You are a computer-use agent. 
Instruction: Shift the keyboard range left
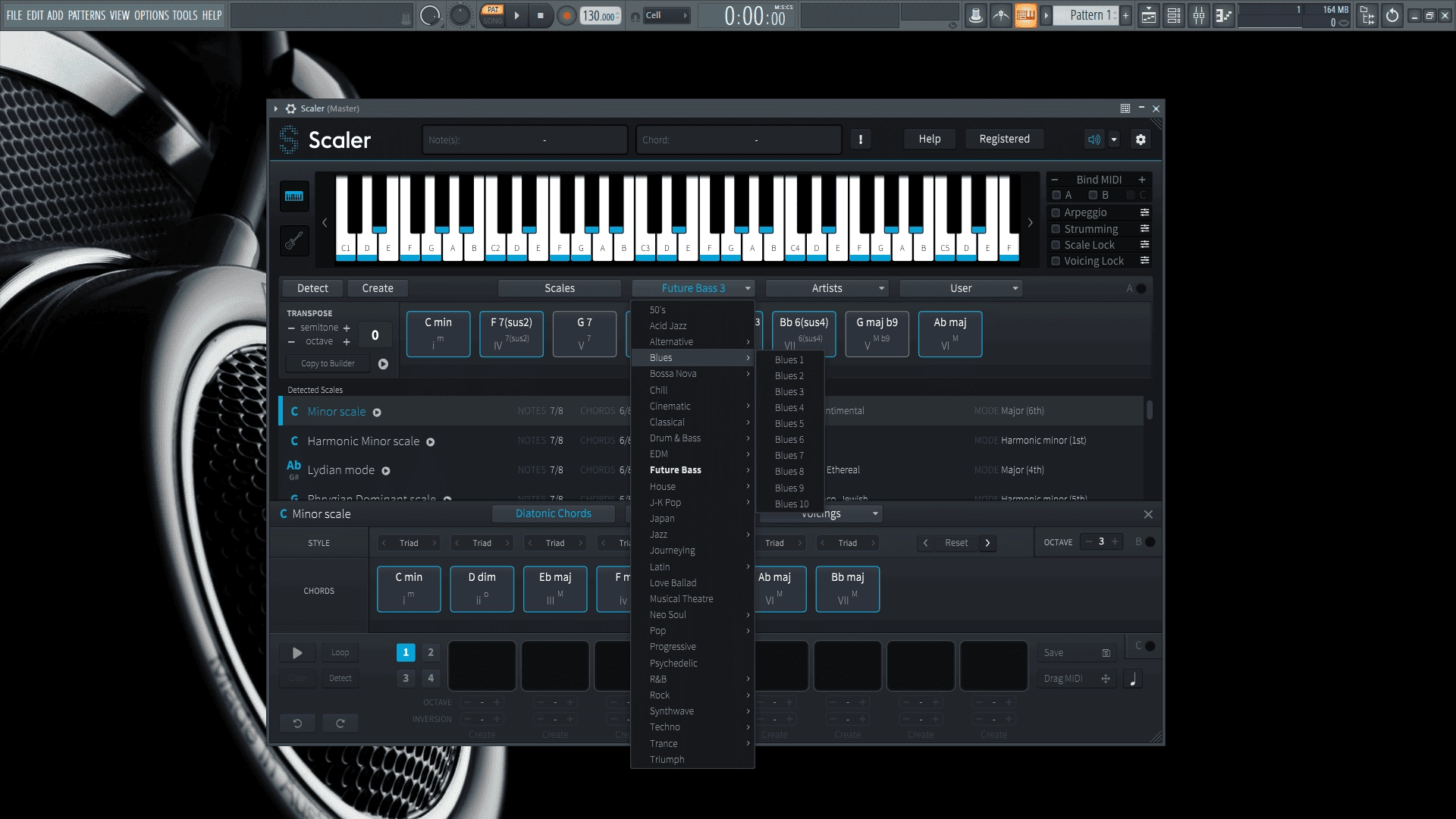pos(325,222)
